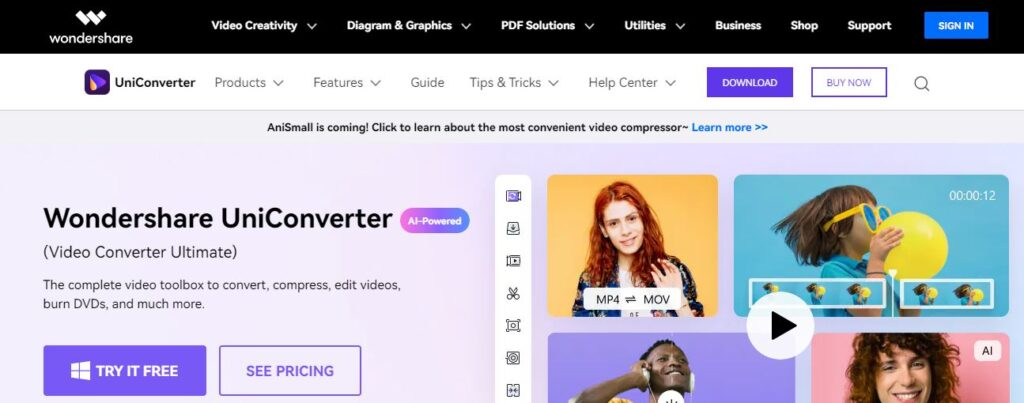1024x403 pixels.
Task: Play the demo video
Action: 780,325
